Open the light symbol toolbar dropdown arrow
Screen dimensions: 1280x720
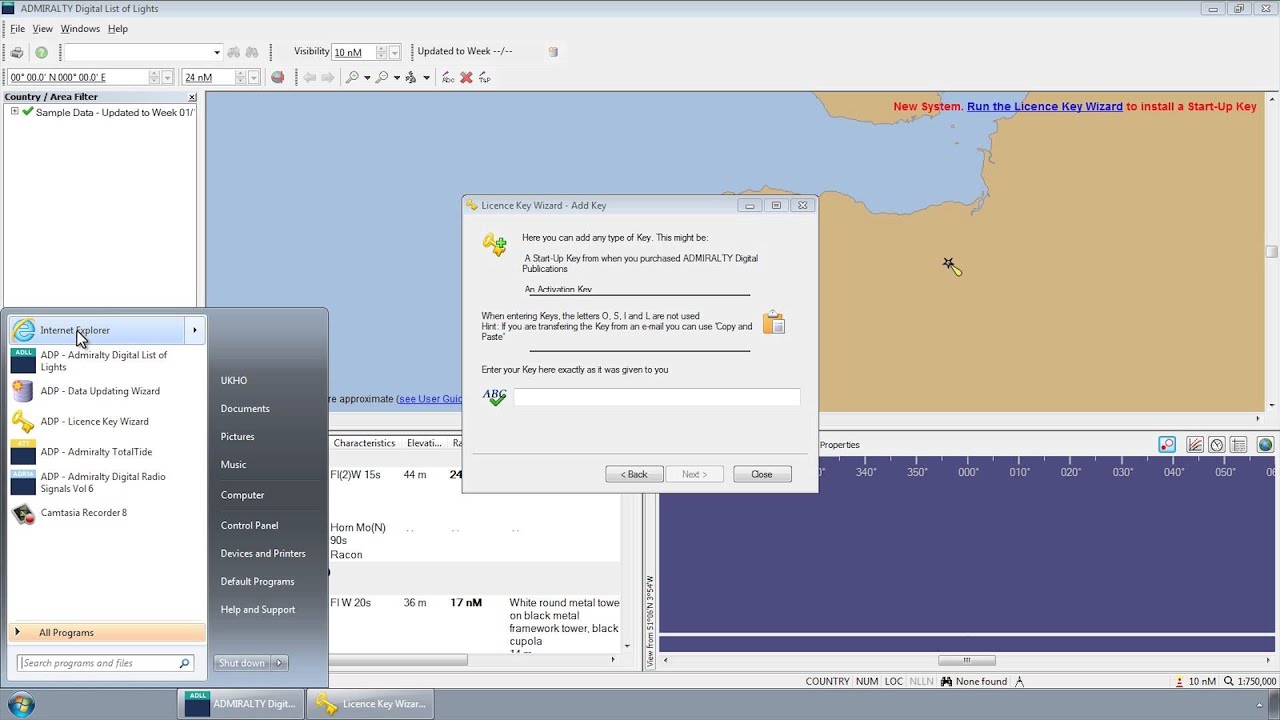coord(426,77)
